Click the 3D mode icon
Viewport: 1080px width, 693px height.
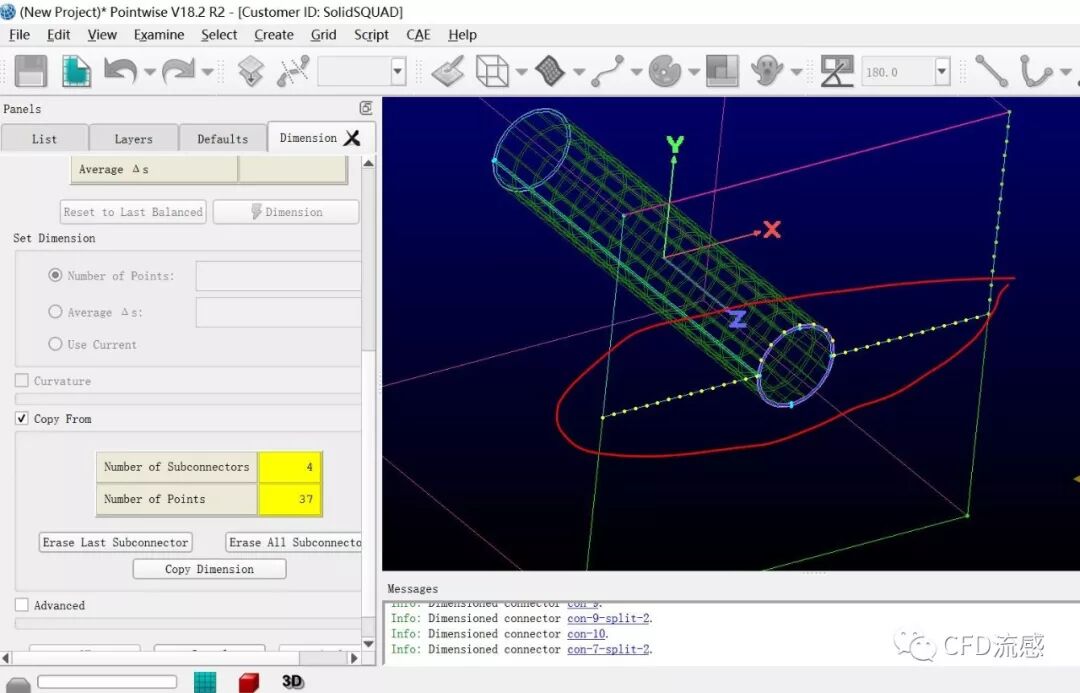[x=293, y=681]
